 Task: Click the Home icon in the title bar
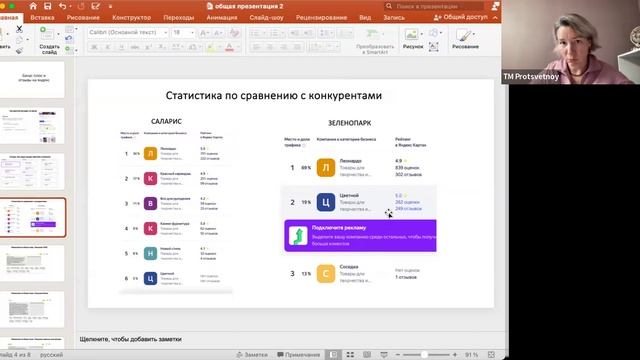33,6
